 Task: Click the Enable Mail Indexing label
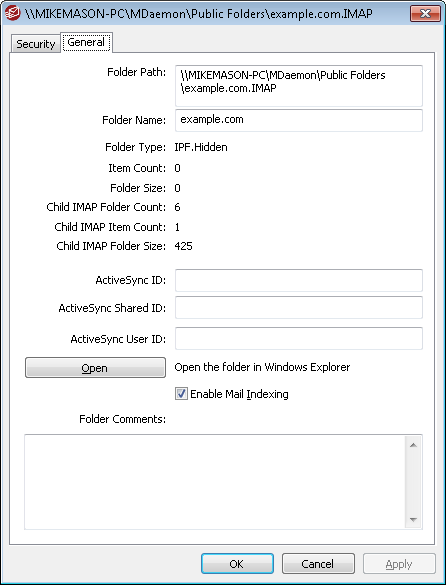point(239,394)
